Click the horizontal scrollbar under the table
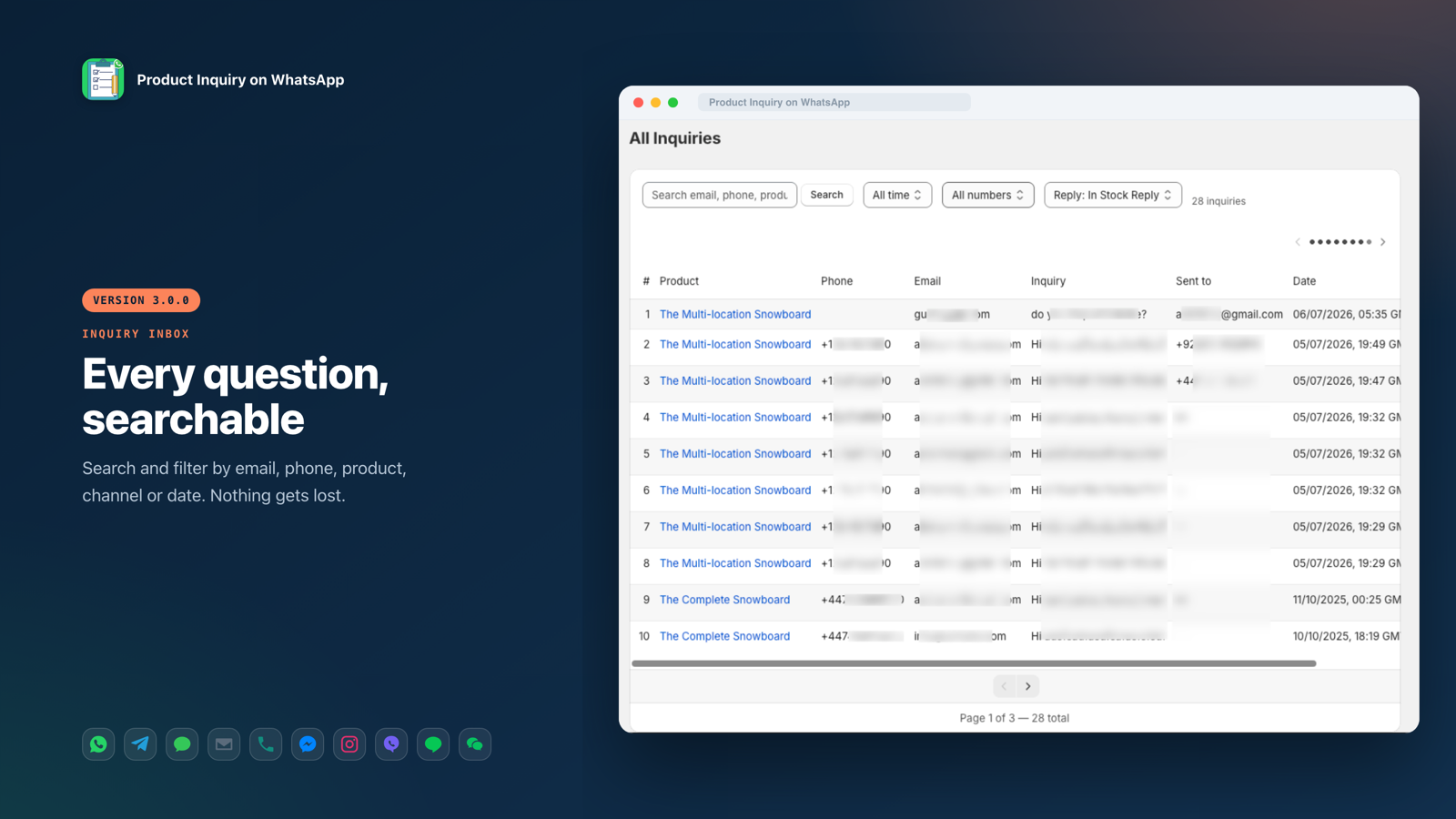The width and height of the screenshot is (1456, 819). (974, 663)
